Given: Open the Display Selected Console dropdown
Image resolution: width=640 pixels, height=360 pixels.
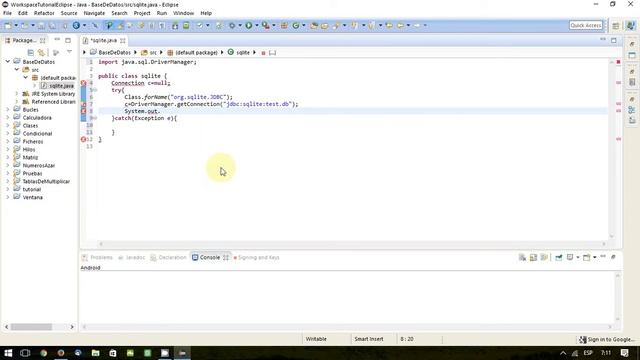Looking at the screenshot, I should pyautogui.click(x=578, y=257).
